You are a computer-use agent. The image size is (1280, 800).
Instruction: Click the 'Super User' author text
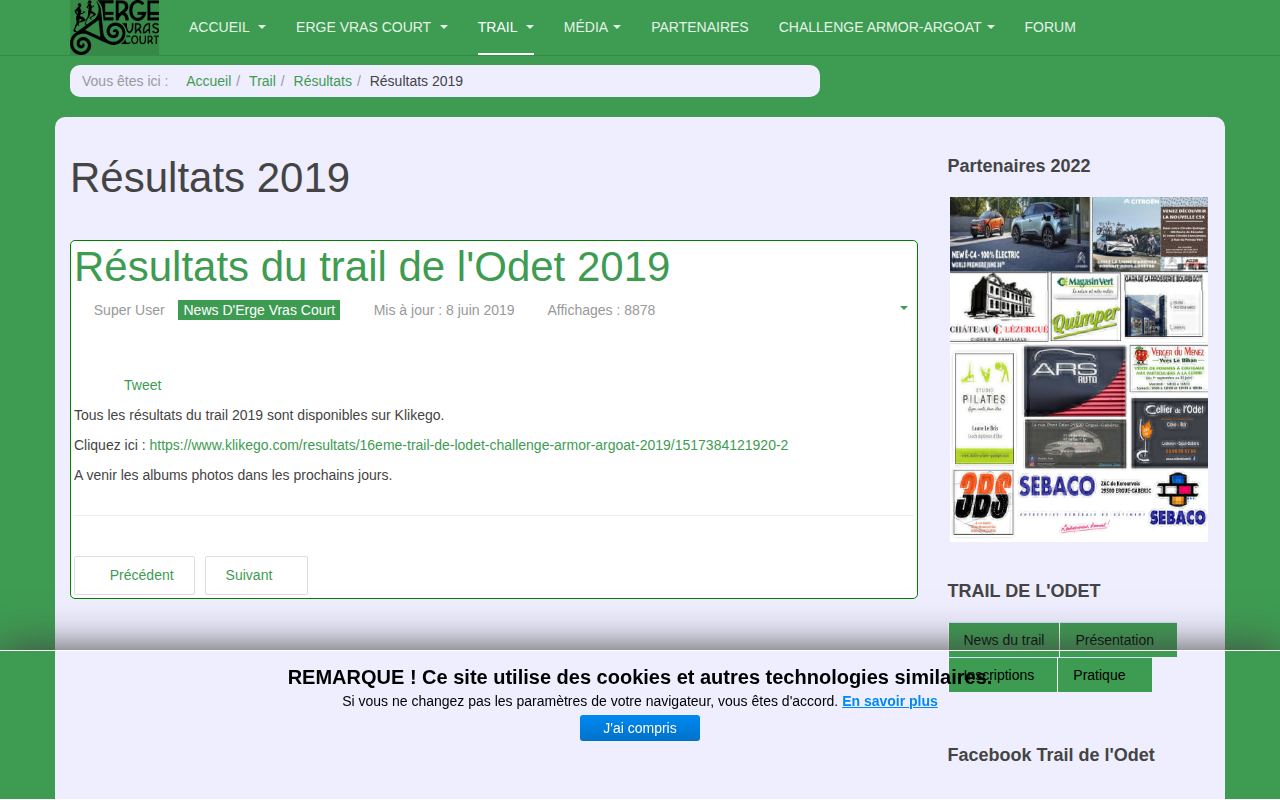(129, 310)
